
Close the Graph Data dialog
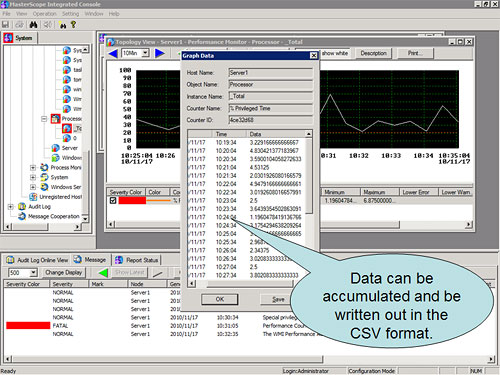[x=314, y=56]
